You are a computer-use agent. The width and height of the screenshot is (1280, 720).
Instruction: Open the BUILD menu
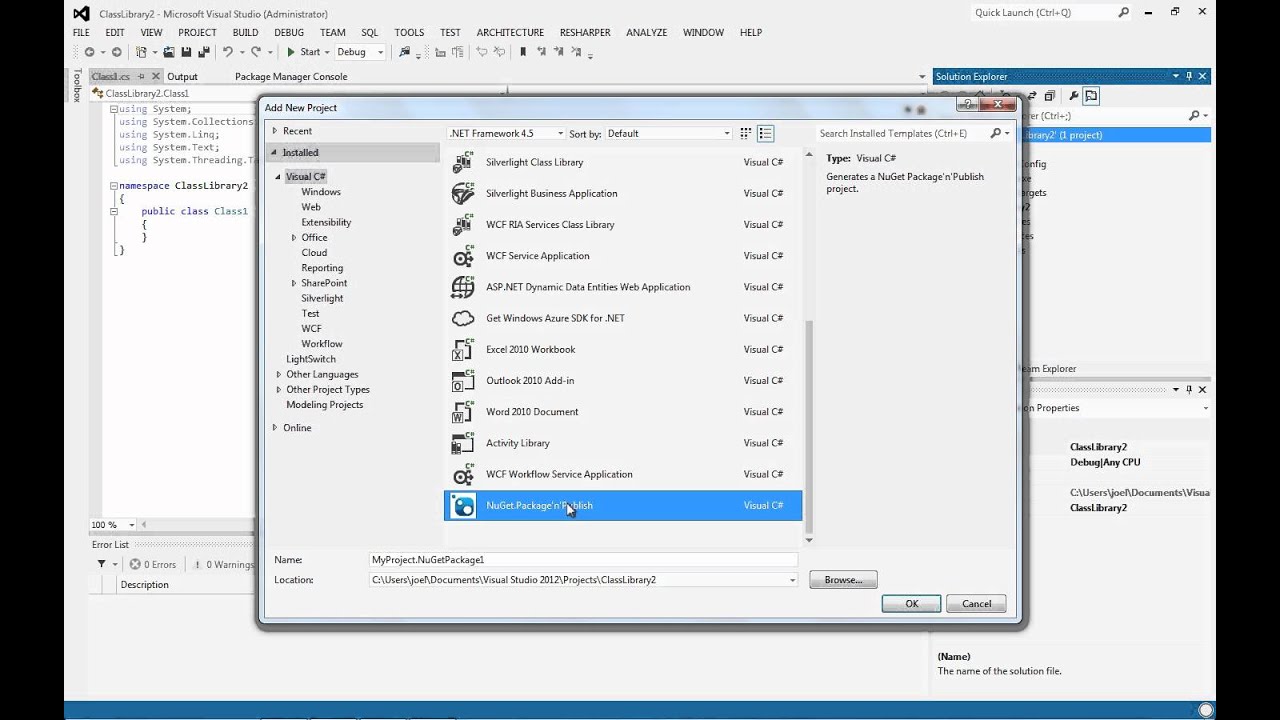[x=245, y=32]
